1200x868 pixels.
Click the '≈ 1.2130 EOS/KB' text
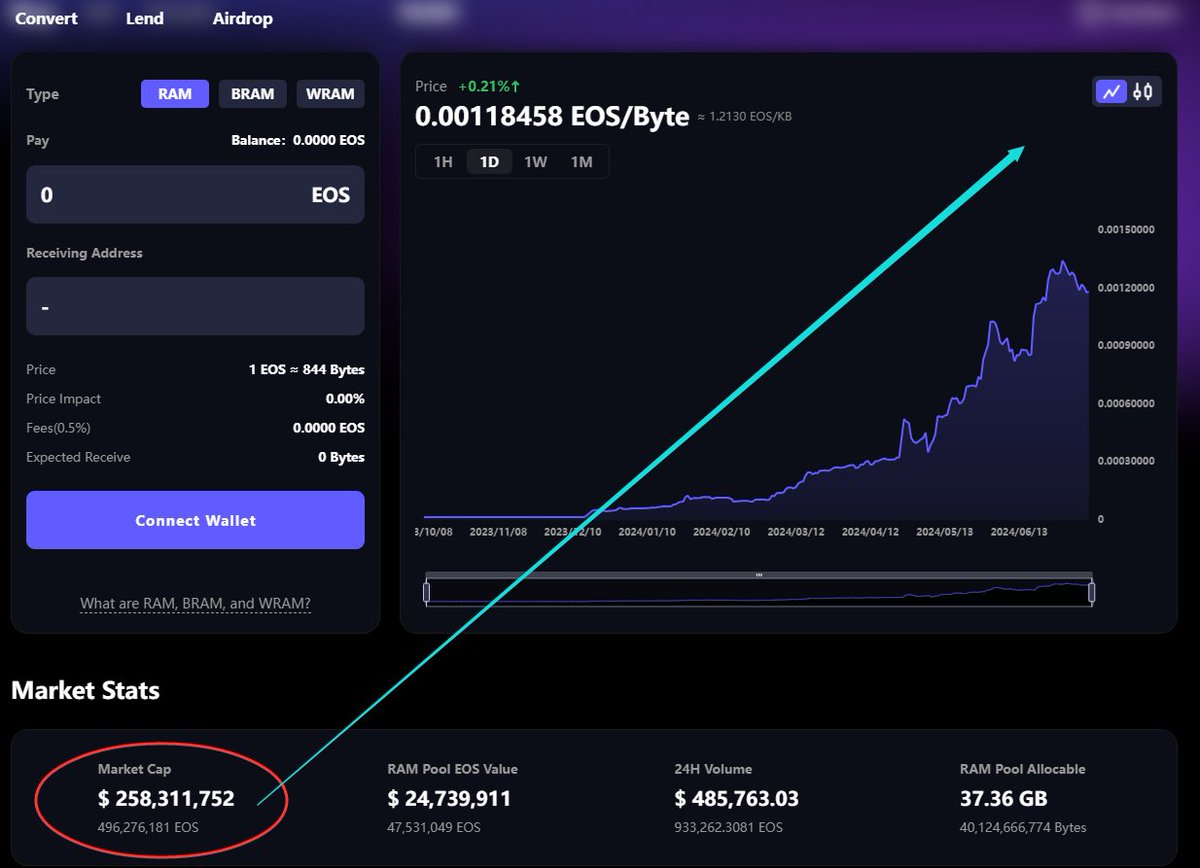[x=744, y=117]
